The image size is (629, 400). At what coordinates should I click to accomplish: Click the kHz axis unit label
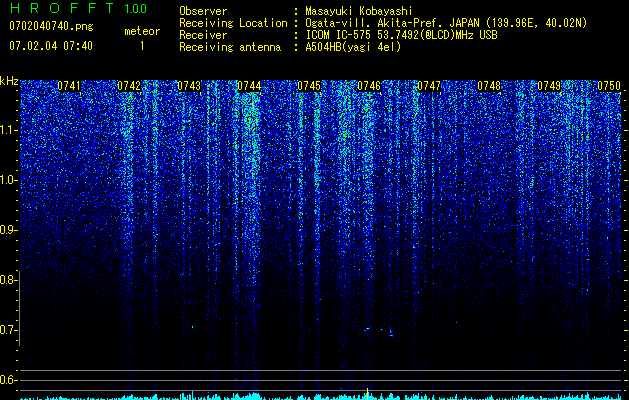pos(9,81)
